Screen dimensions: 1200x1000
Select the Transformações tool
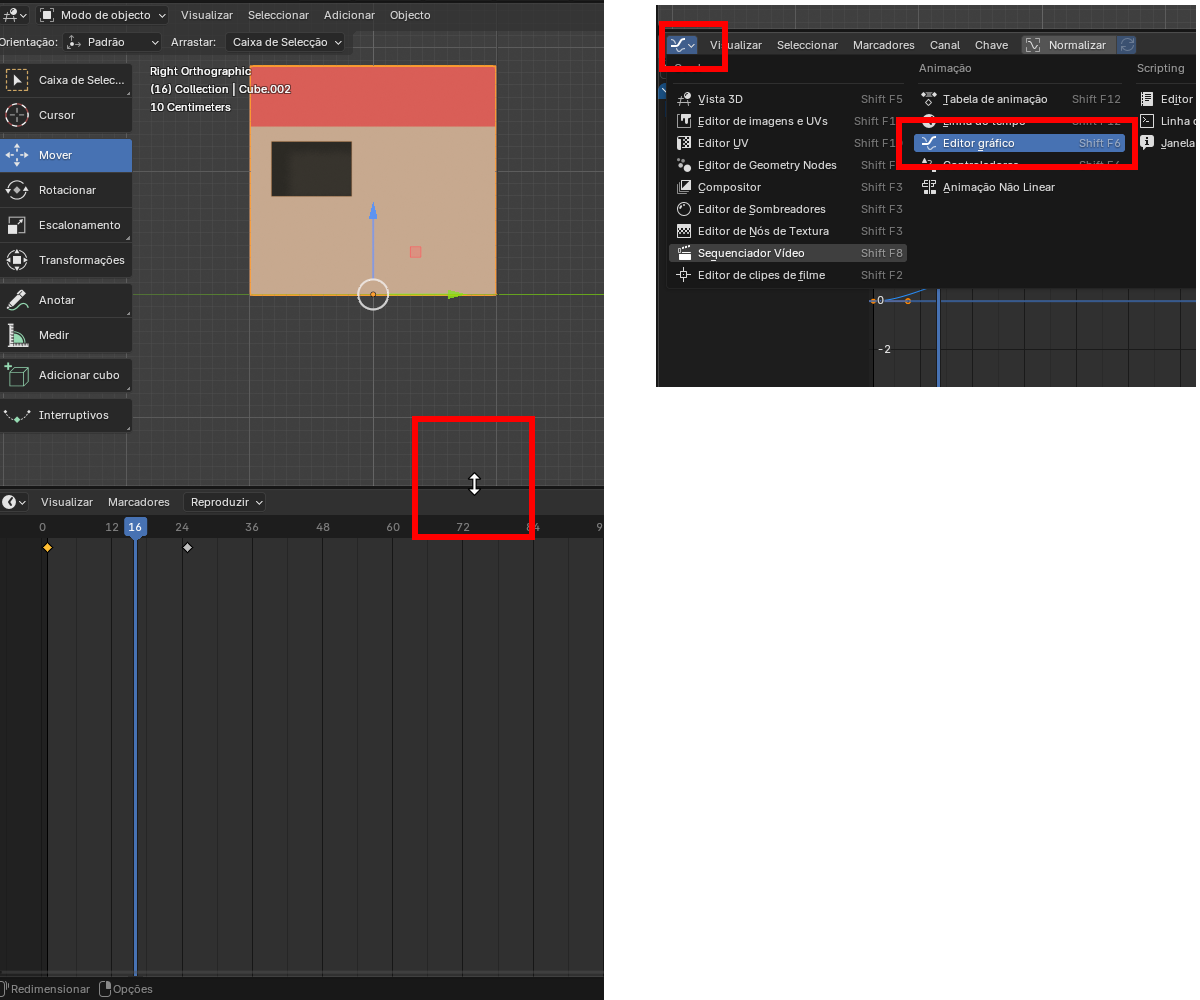pyautogui.click(x=66, y=260)
